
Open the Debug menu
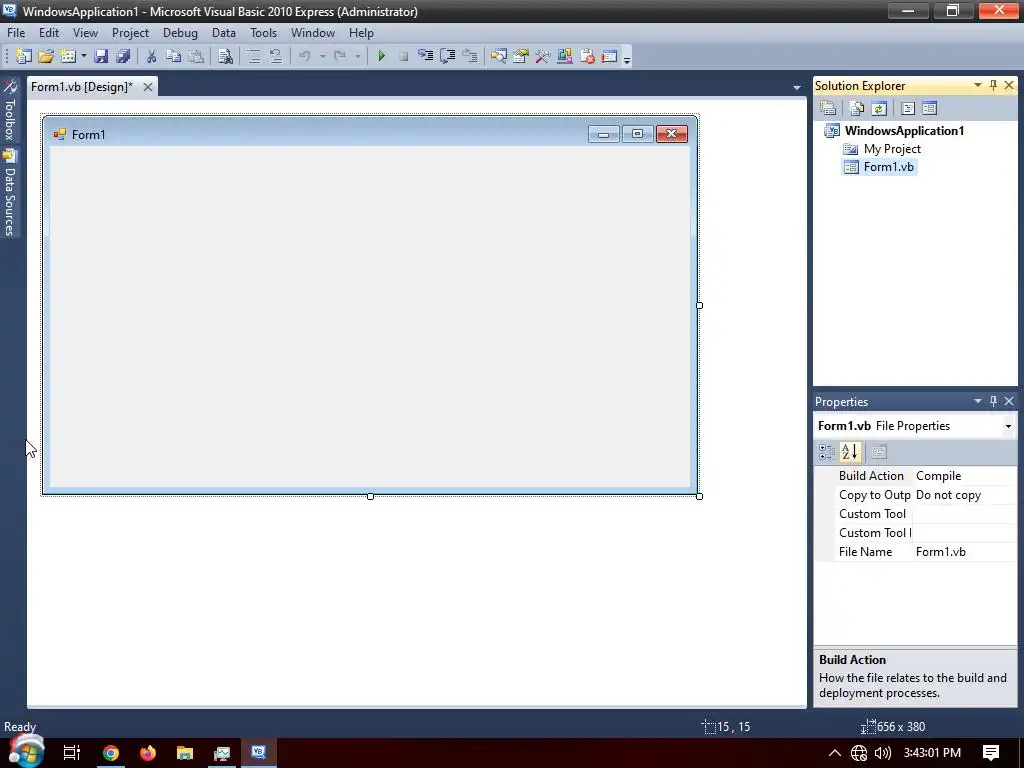coord(180,33)
